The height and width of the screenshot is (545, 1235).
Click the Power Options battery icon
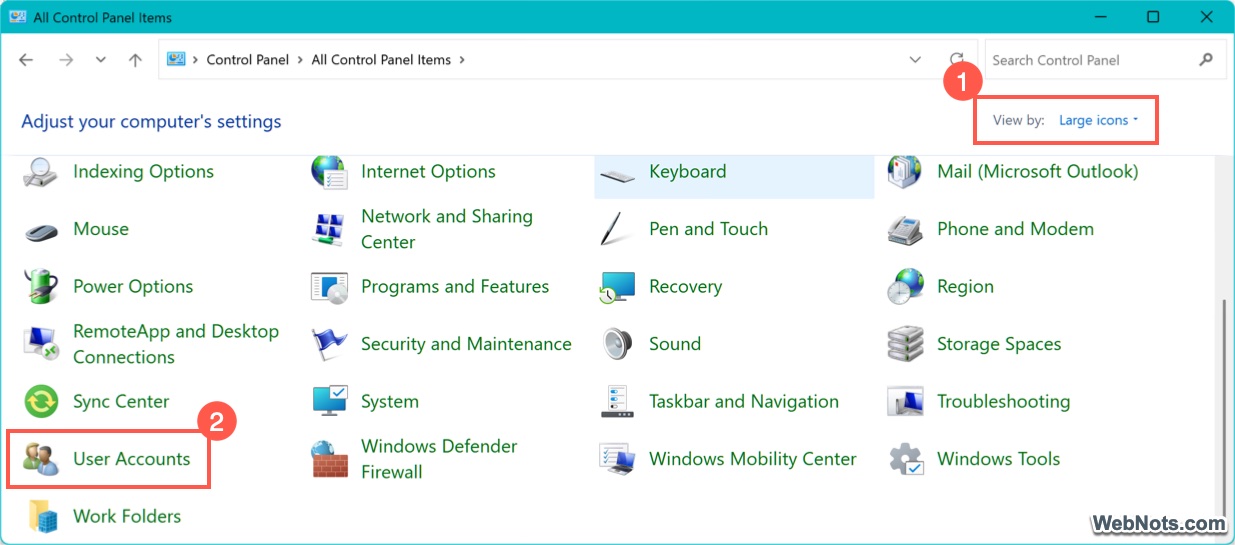(x=41, y=287)
